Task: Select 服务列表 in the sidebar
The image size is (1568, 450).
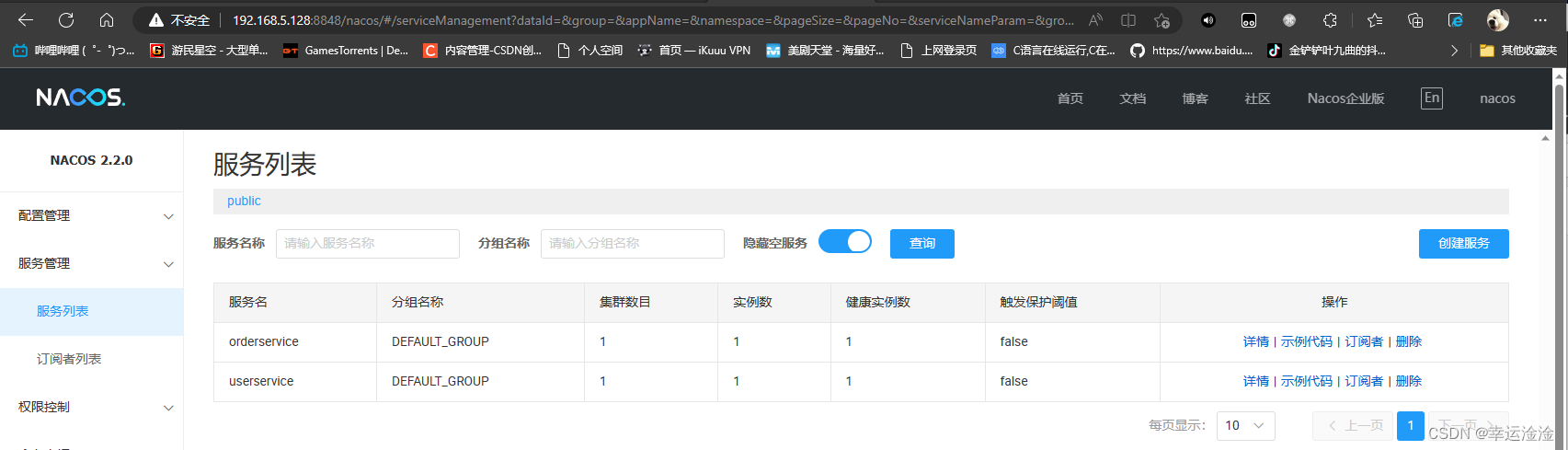Action: point(92,311)
